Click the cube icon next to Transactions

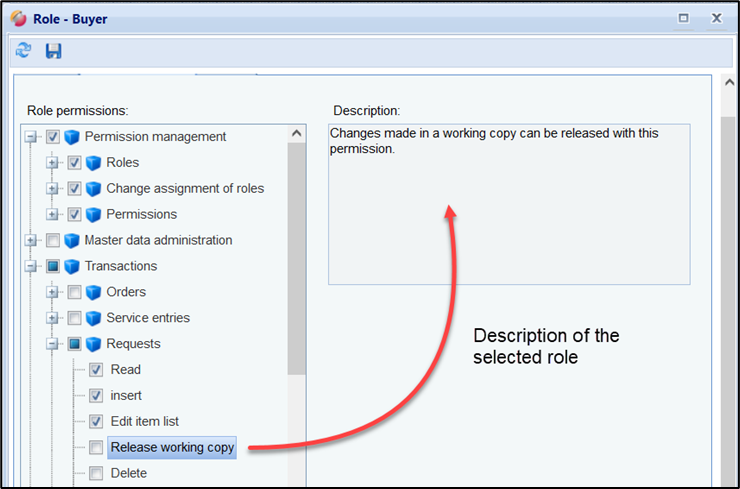(x=72, y=266)
